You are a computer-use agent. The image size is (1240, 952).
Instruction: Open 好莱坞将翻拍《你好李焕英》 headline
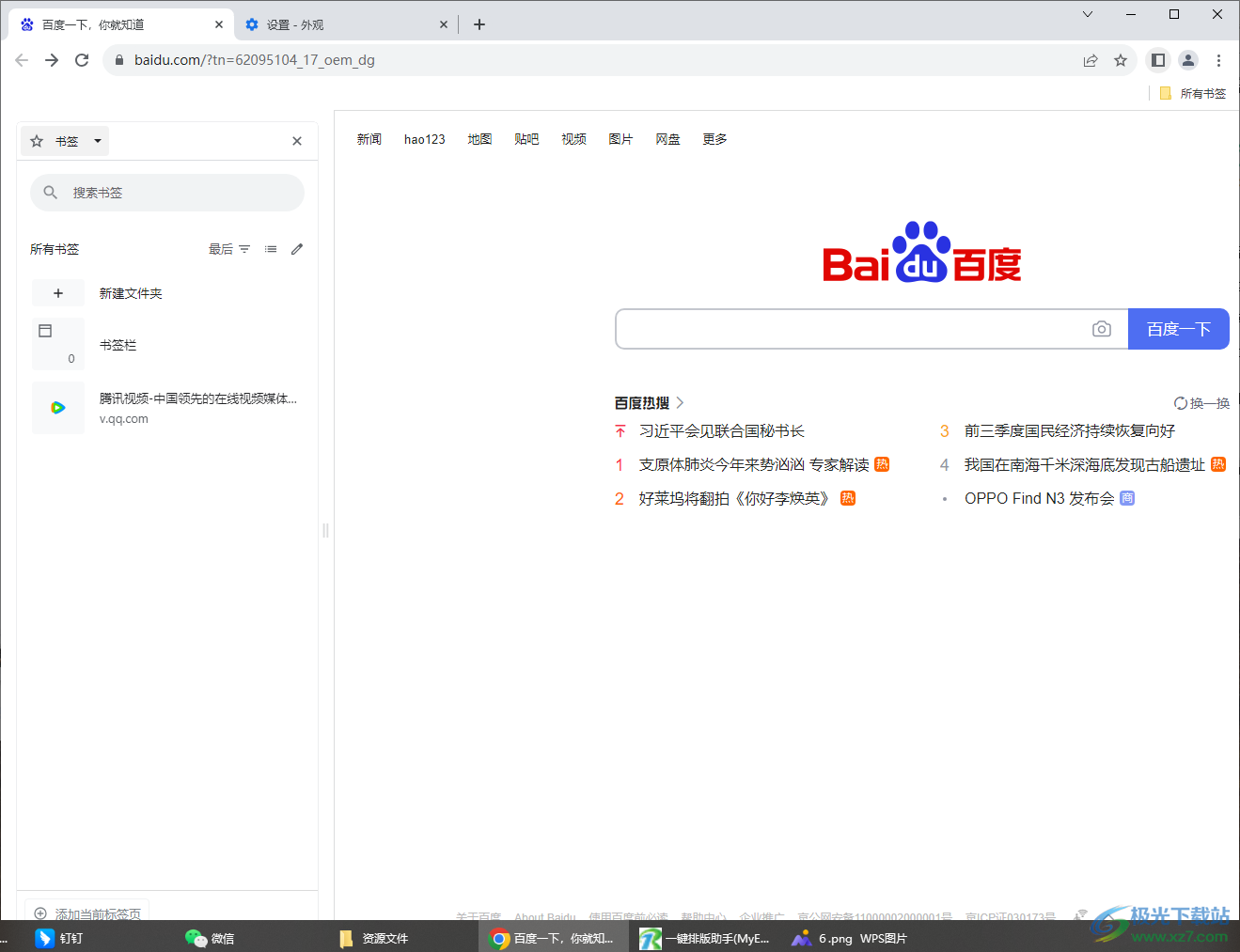(737, 499)
